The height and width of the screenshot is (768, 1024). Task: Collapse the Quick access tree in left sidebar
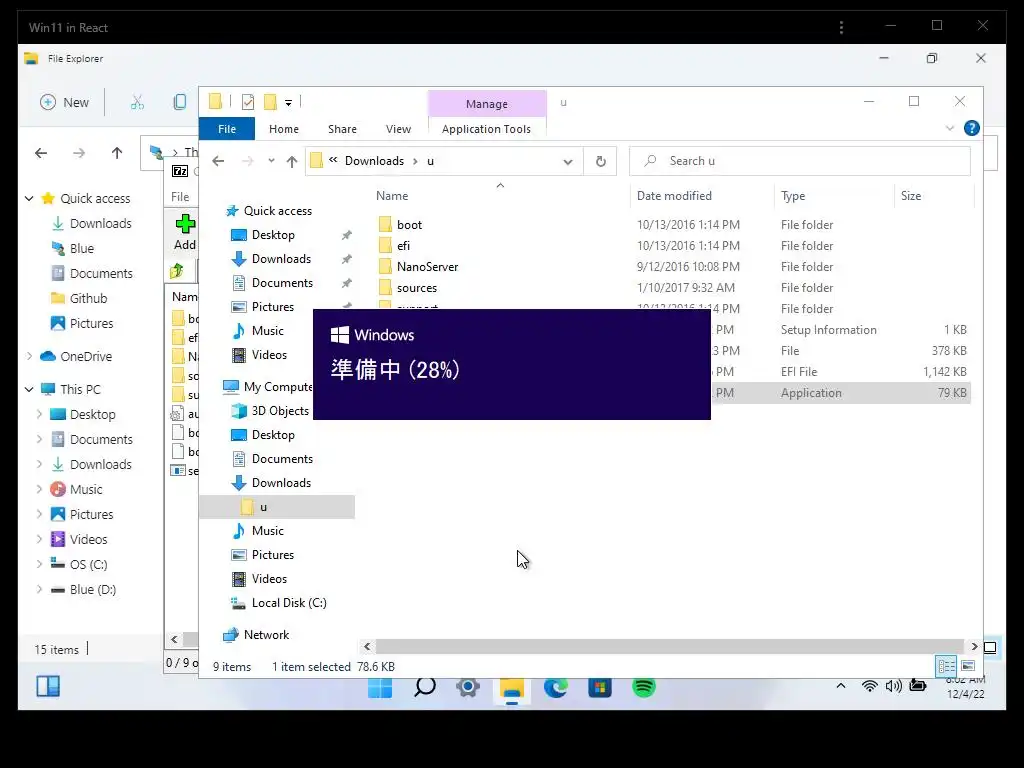(29, 198)
